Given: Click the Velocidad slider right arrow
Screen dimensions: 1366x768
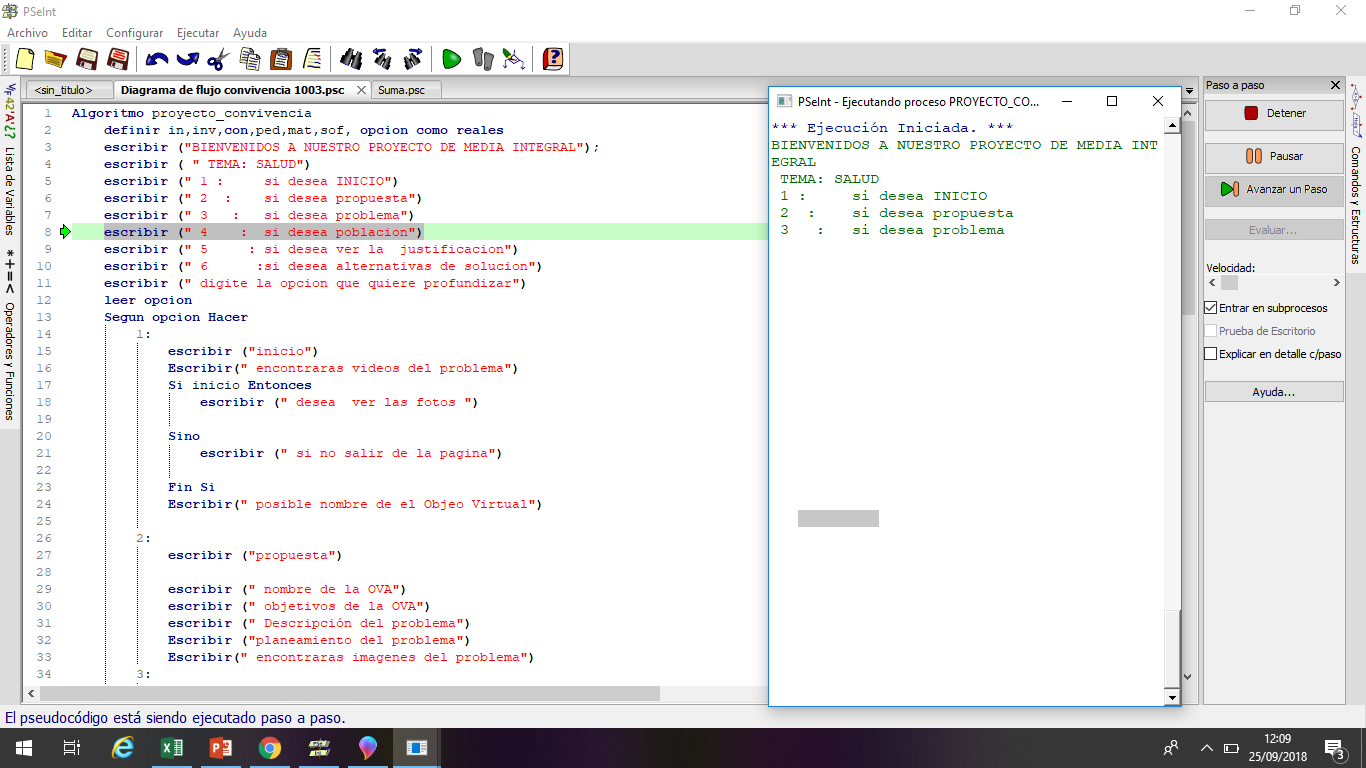Looking at the screenshot, I should pos(1337,283).
